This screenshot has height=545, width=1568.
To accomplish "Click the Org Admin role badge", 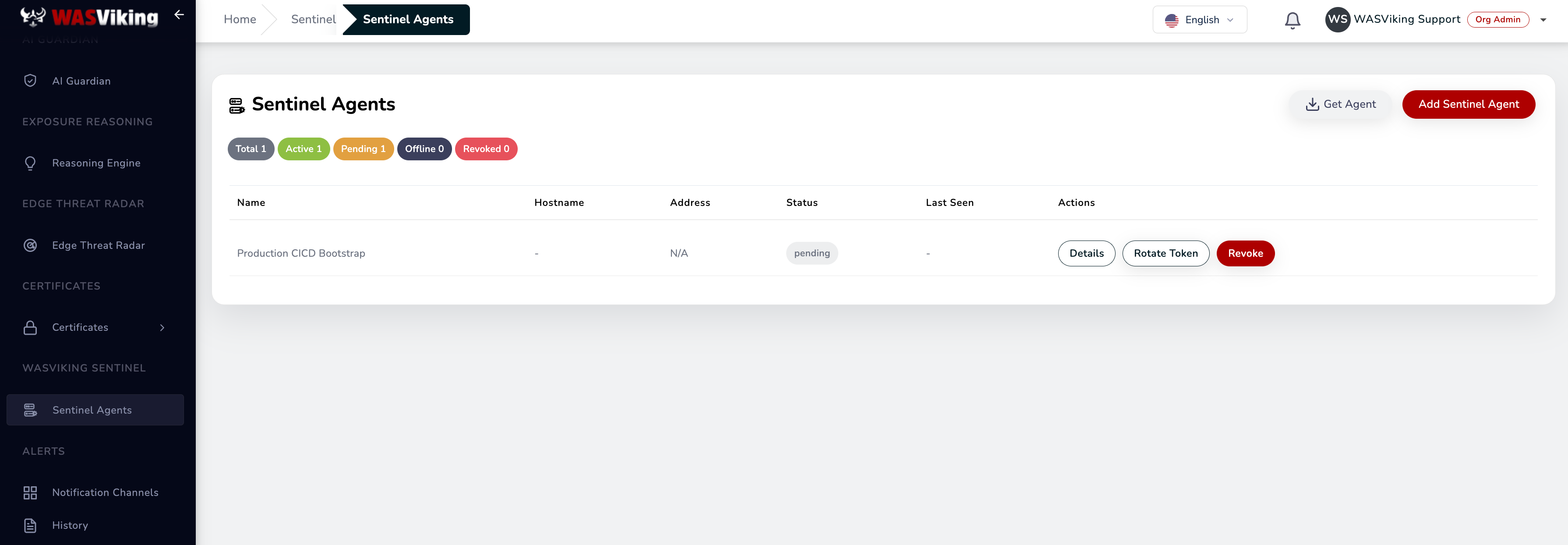I will click(x=1498, y=19).
